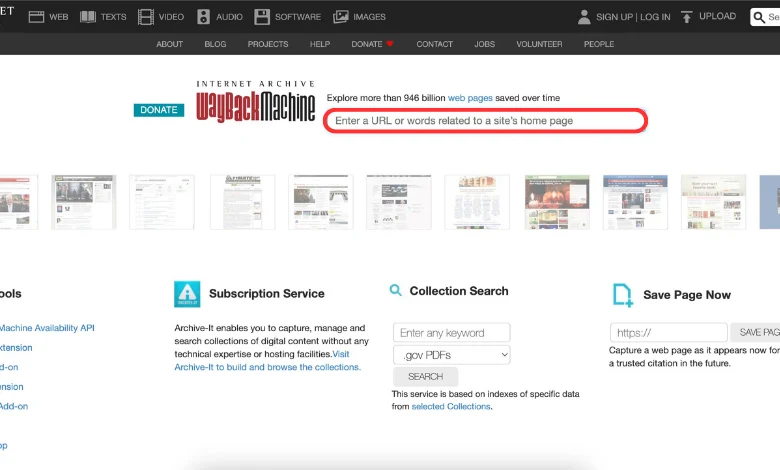Click the SOFTWARE text label
780x470 pixels.
298,17
